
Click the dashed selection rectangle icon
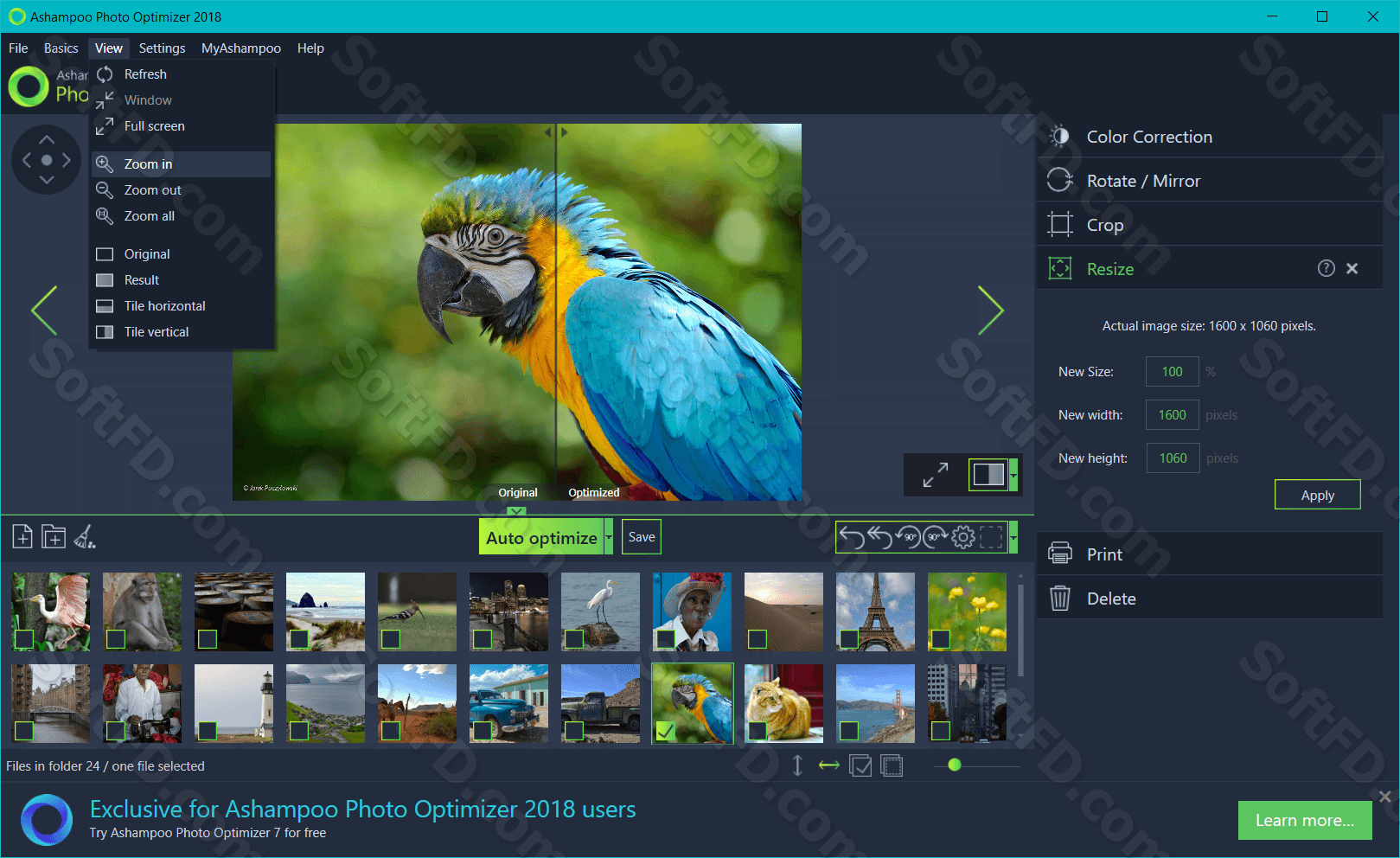pos(991,537)
